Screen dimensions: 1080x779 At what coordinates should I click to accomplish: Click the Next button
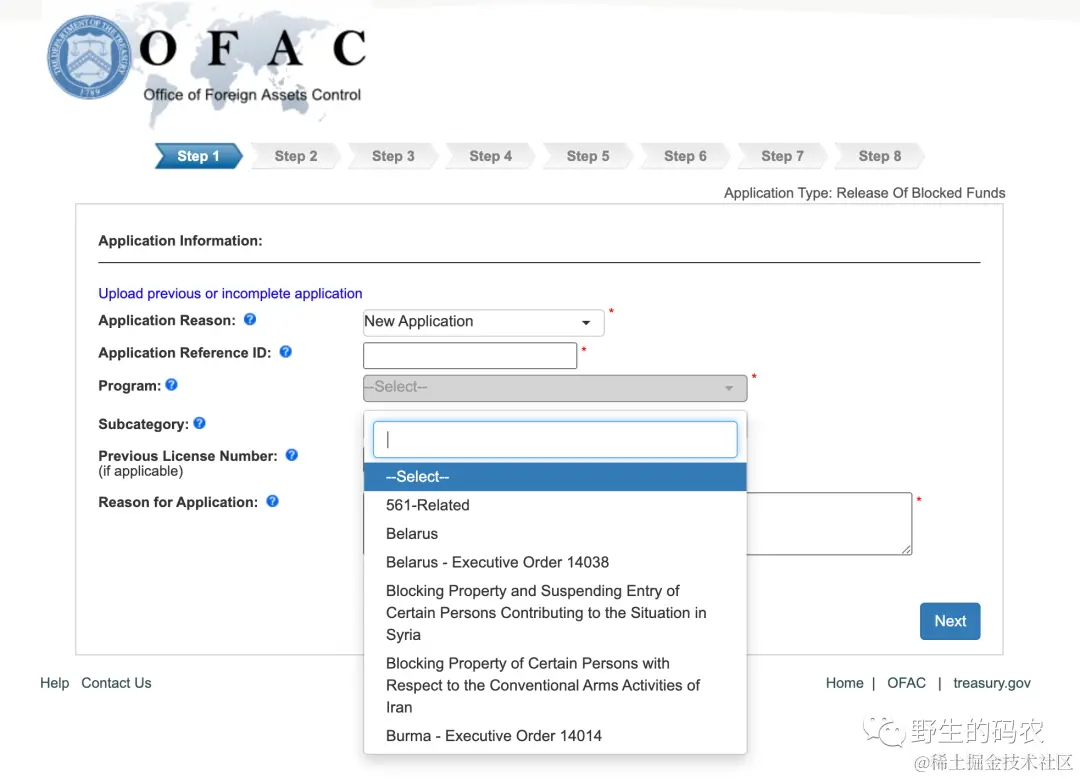point(949,621)
